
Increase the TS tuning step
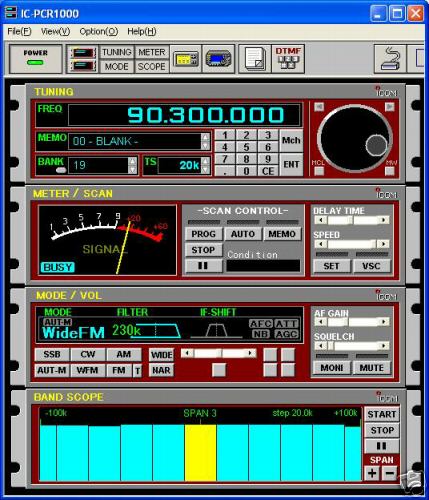click(x=205, y=161)
